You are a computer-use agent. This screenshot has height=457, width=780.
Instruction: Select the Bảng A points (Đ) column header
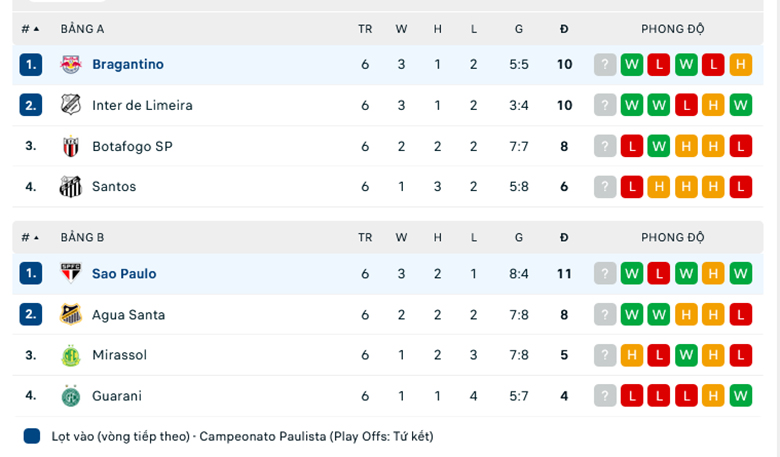coord(564,29)
